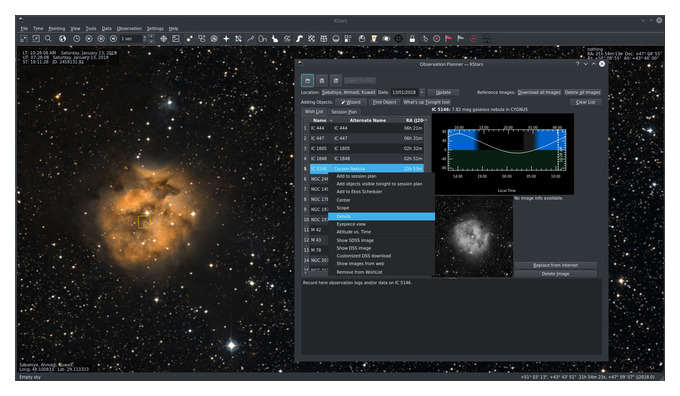Open the geographic location globe icon
This screenshot has height=396, width=680.
point(62,39)
